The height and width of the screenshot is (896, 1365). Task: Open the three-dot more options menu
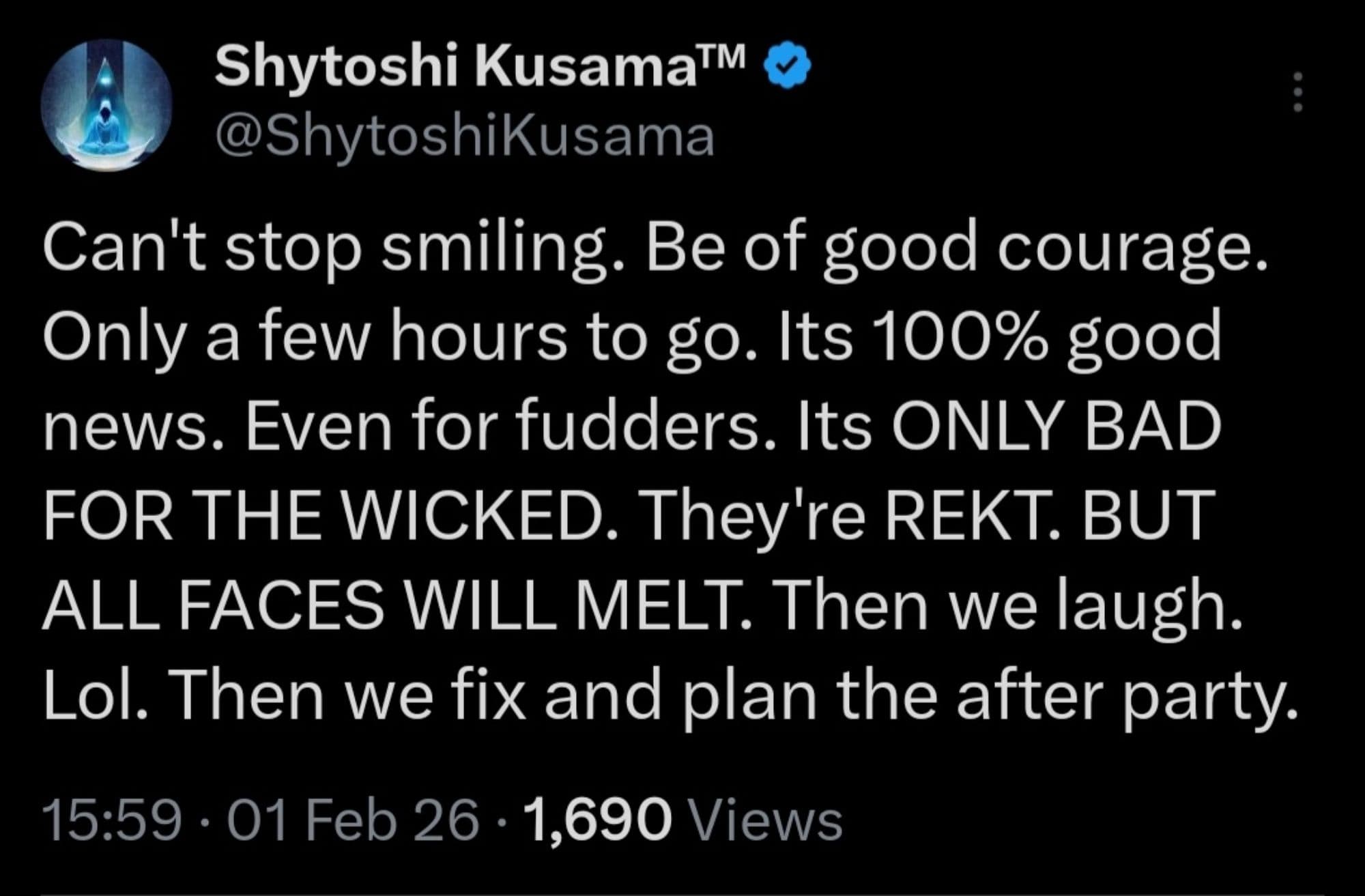[x=1298, y=92]
